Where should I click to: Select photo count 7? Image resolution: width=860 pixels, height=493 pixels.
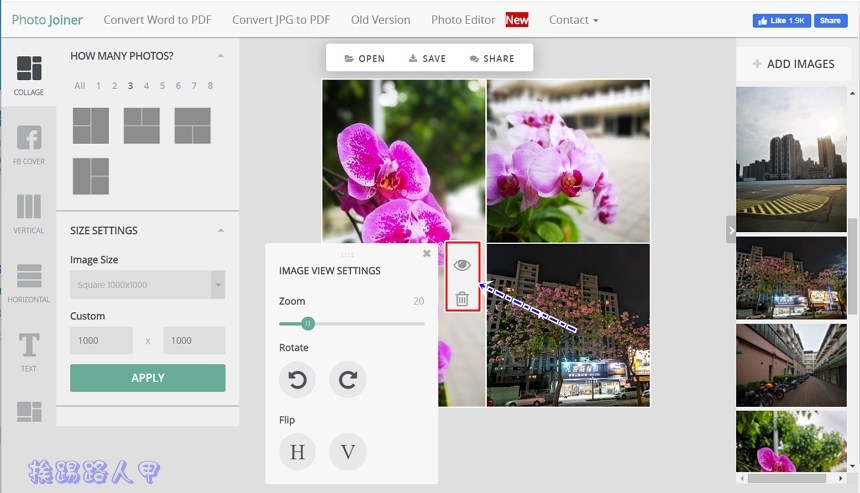[x=194, y=86]
